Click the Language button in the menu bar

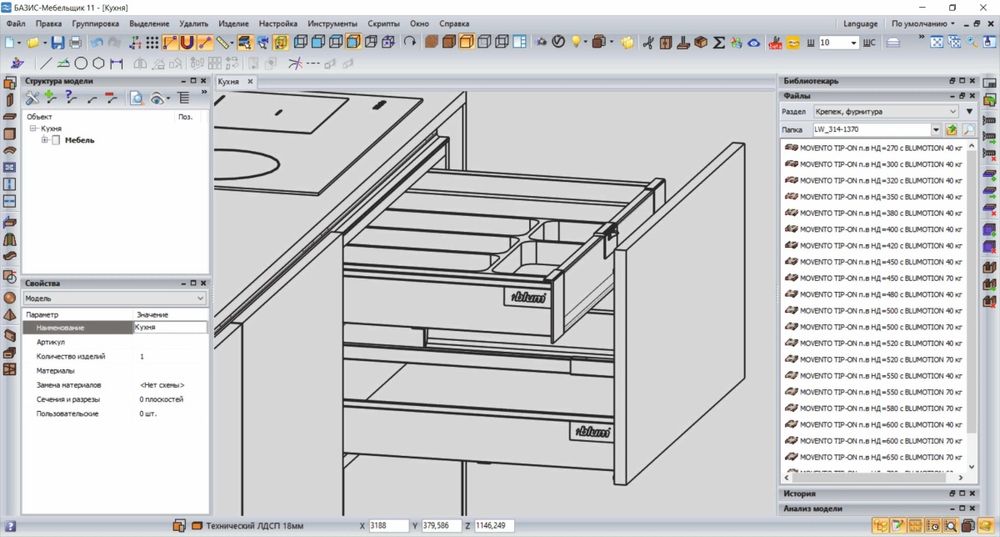(860, 23)
